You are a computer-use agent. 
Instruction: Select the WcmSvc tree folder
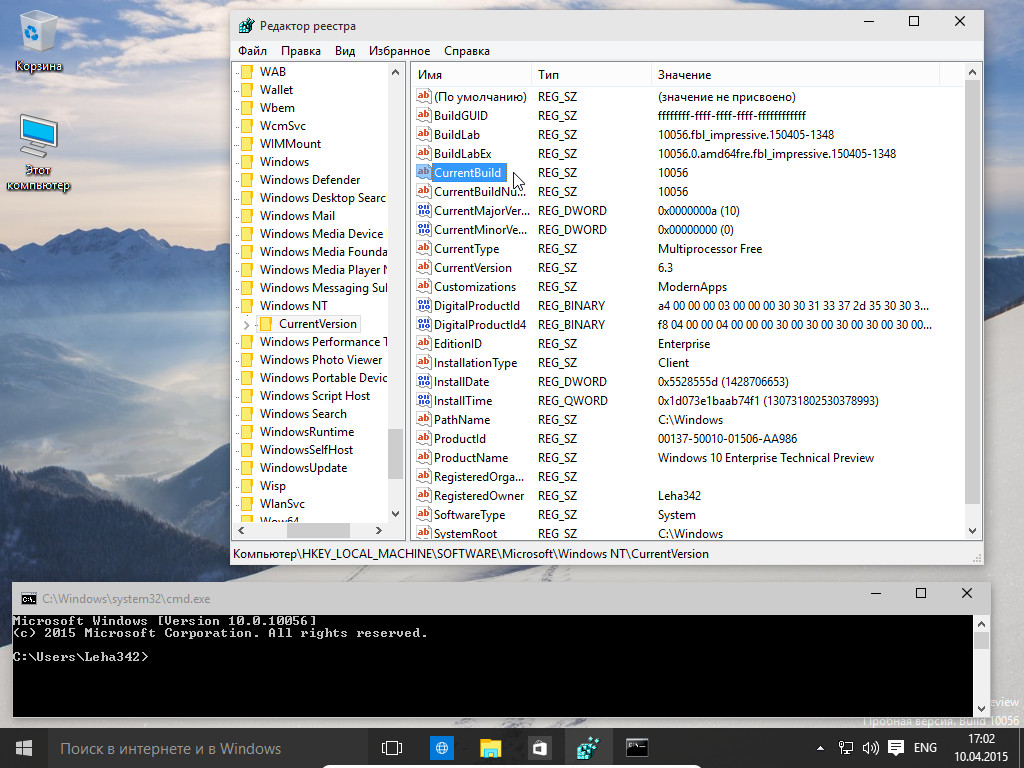pyautogui.click(x=282, y=125)
